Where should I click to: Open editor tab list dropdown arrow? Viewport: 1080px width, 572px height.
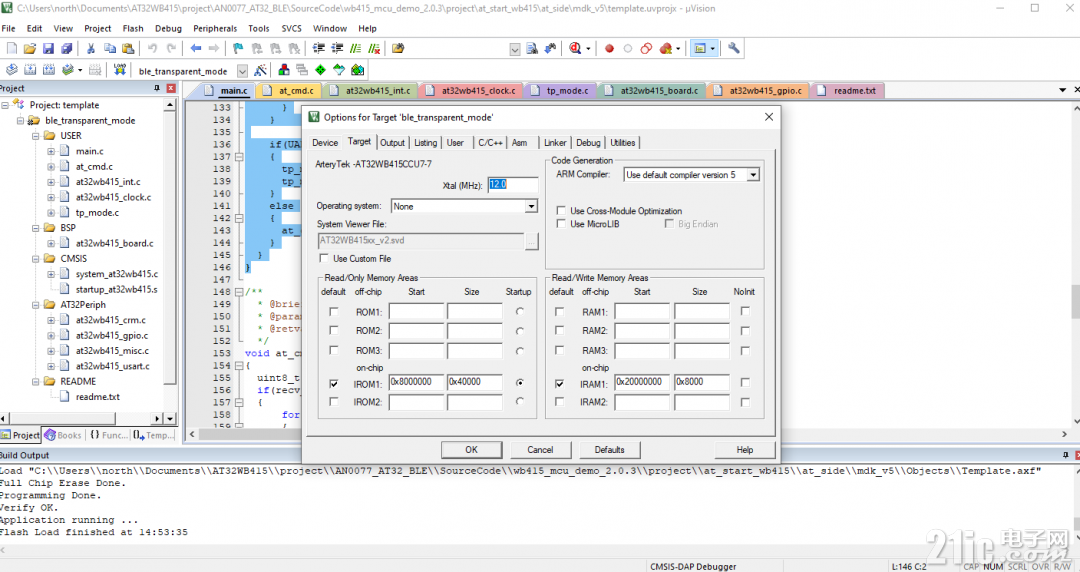[1062, 90]
